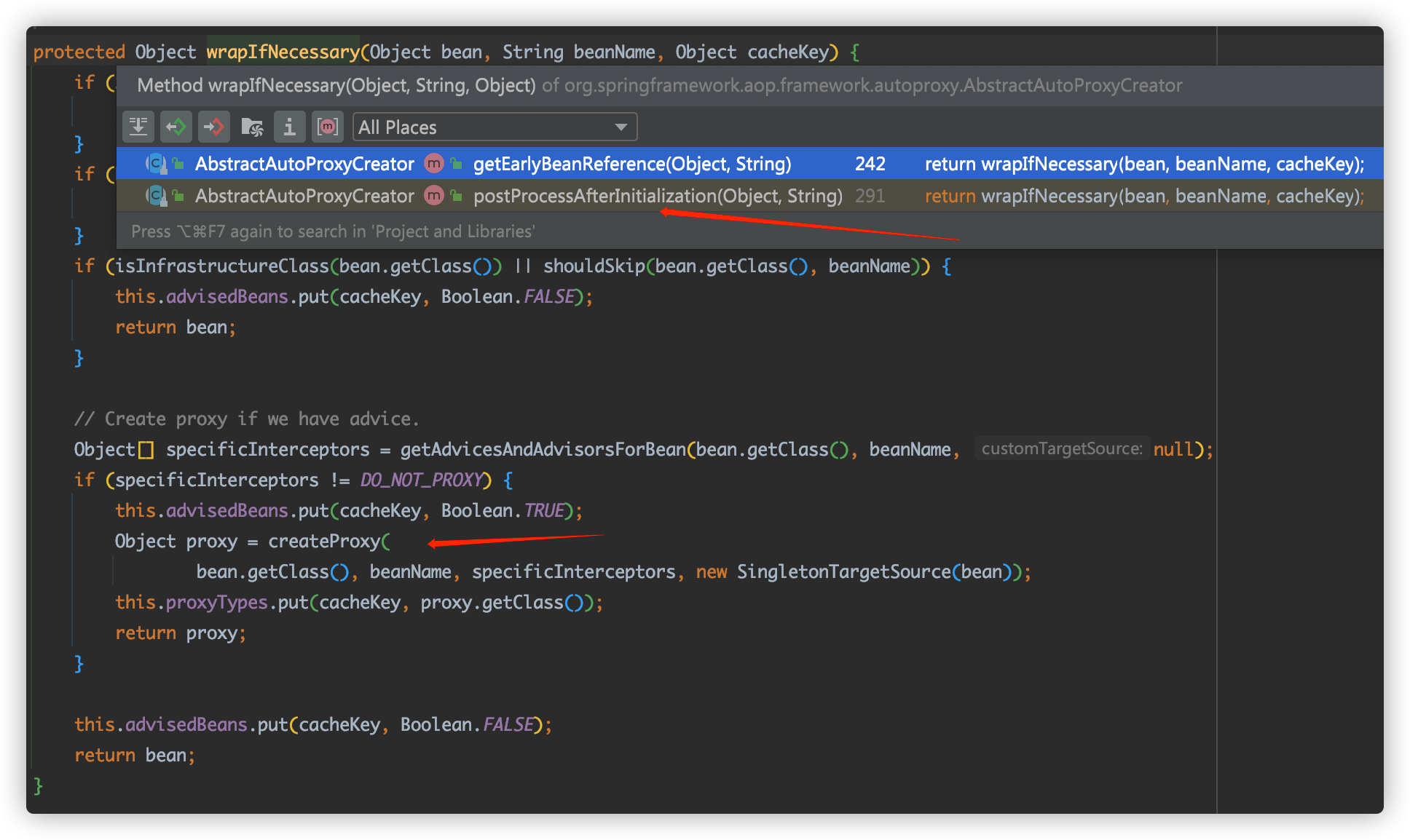Click the lock icon next to first AbstractAutoProxyCreator
This screenshot has width=1410, height=840.
pyautogui.click(x=178, y=164)
